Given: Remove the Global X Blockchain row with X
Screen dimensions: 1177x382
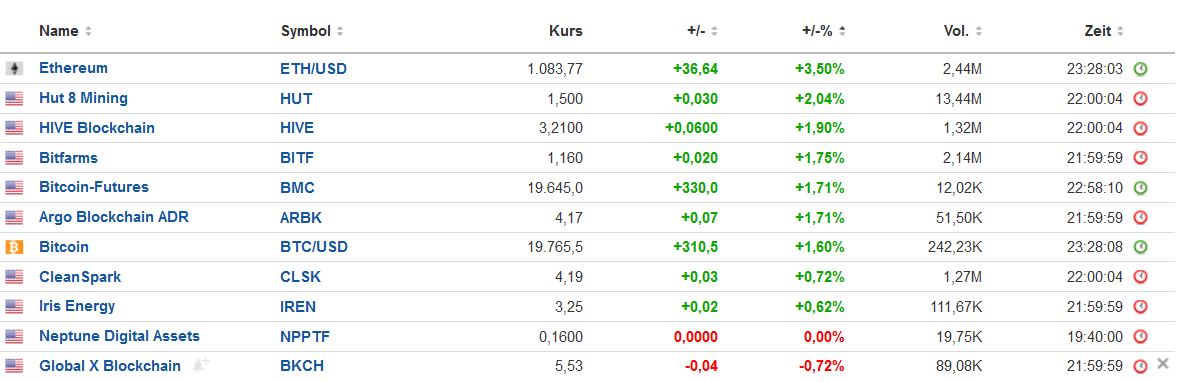Looking at the screenshot, I should tap(1163, 364).
